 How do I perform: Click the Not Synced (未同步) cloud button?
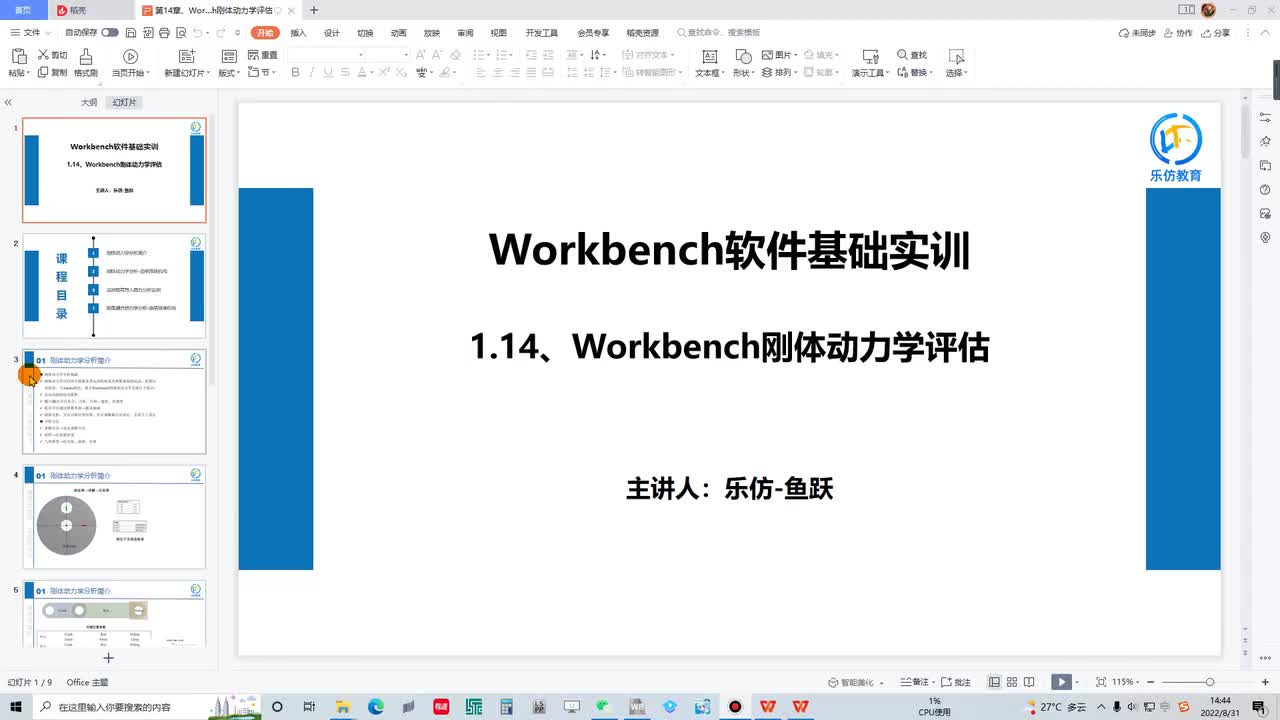(x=1138, y=33)
